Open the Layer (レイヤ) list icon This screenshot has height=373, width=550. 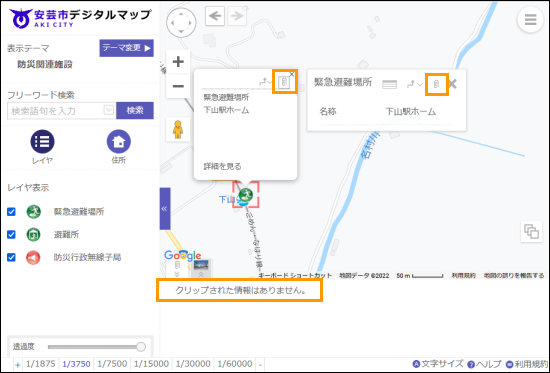[42, 141]
